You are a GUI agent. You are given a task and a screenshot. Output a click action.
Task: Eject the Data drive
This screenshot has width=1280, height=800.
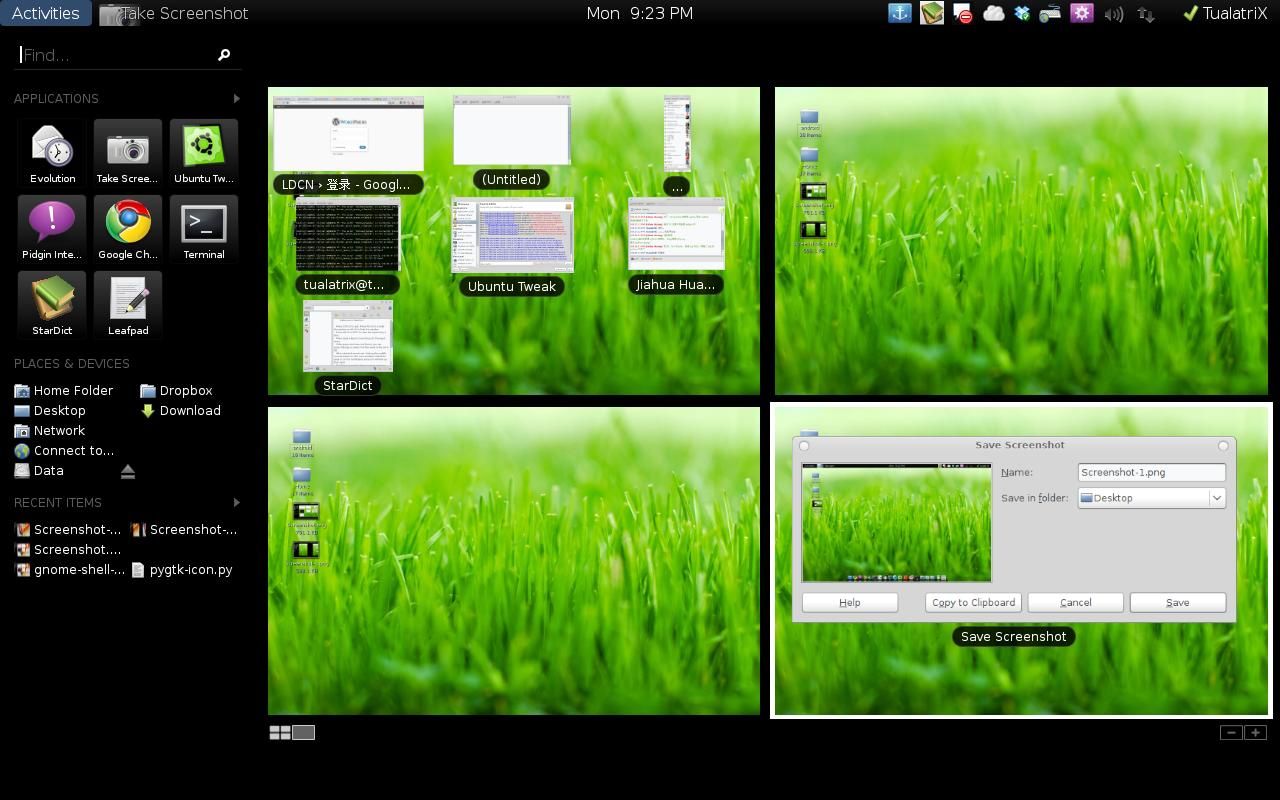point(127,471)
